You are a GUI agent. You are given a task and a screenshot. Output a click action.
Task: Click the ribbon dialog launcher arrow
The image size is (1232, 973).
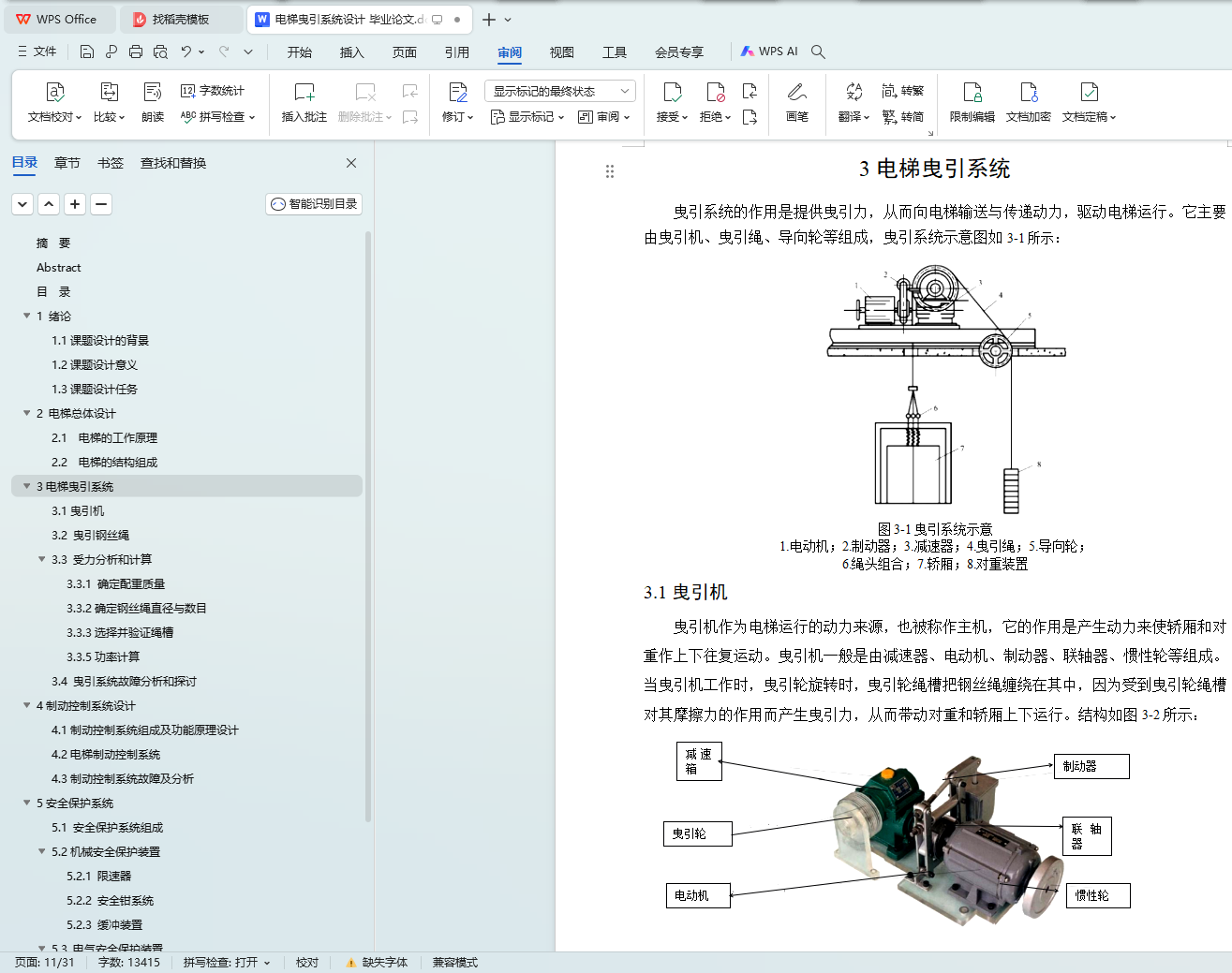click(930, 133)
